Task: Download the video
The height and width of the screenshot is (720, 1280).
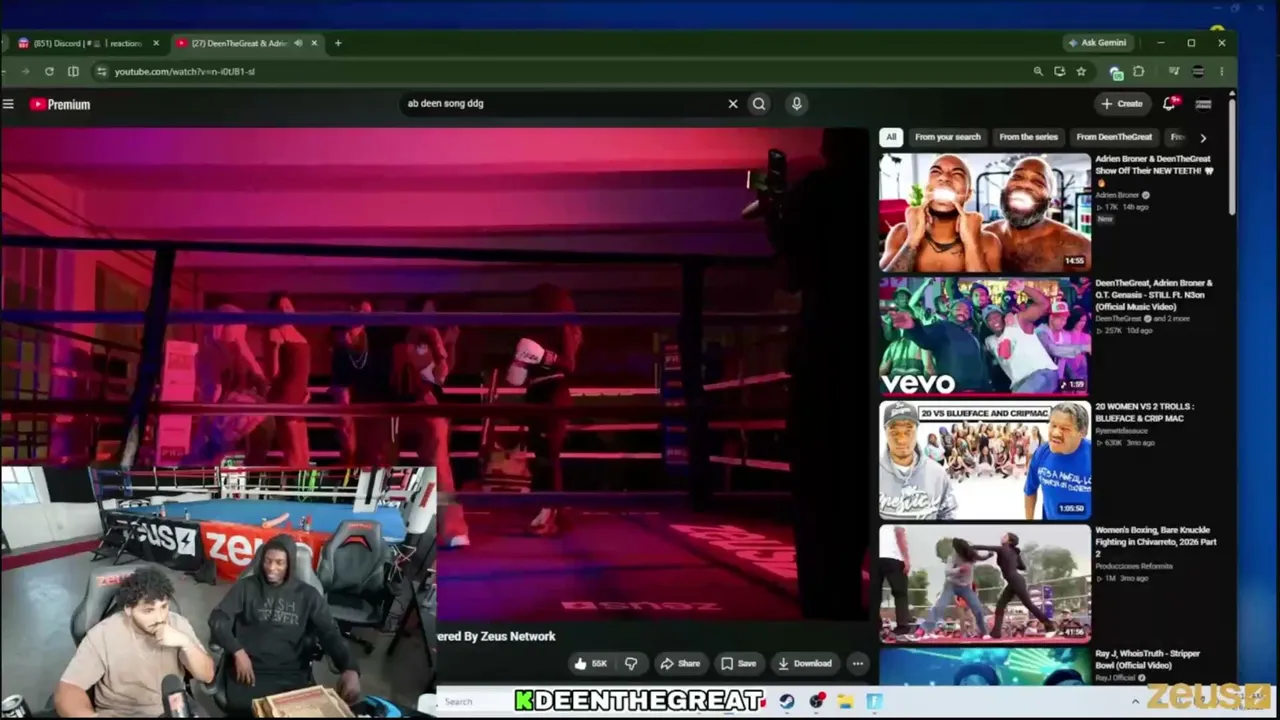Action: pos(805,663)
